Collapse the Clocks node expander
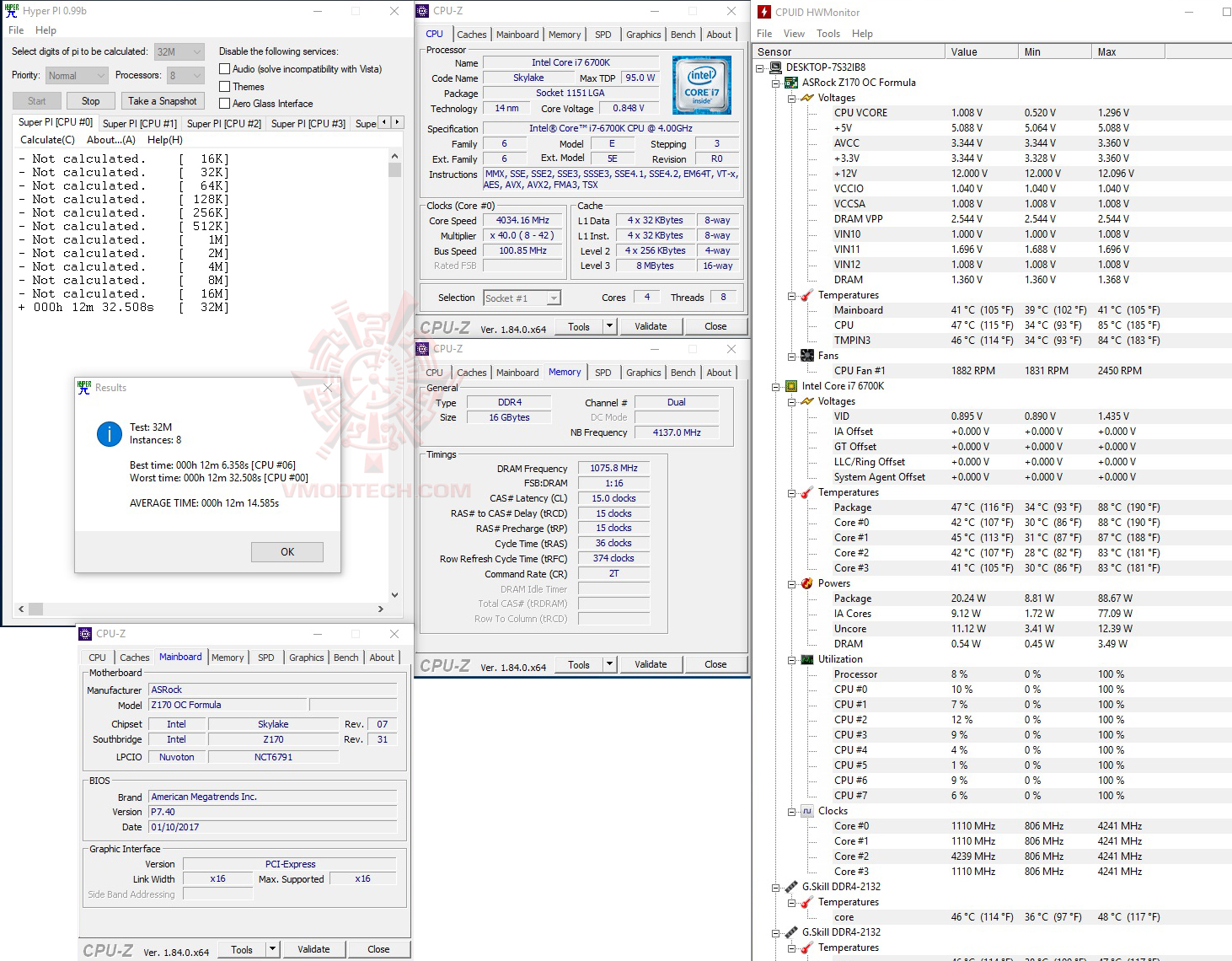This screenshot has width=1232, height=961. [792, 811]
